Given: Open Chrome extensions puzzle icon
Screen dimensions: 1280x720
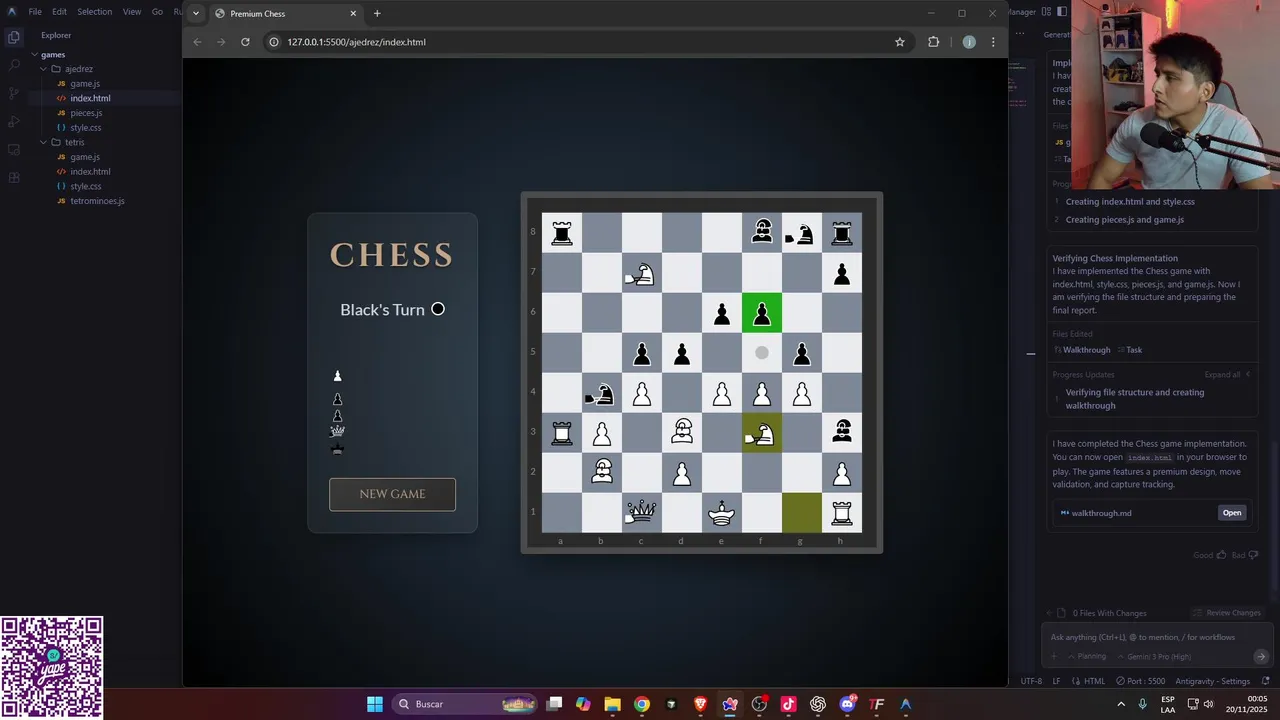Looking at the screenshot, I should pos(934,42).
